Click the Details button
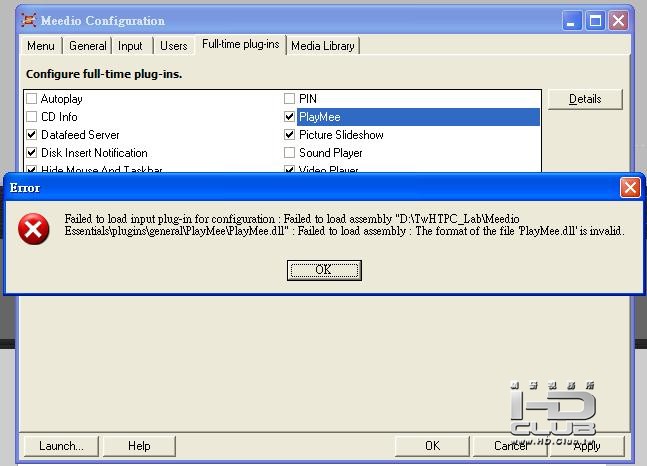647x466 pixels. 585,99
